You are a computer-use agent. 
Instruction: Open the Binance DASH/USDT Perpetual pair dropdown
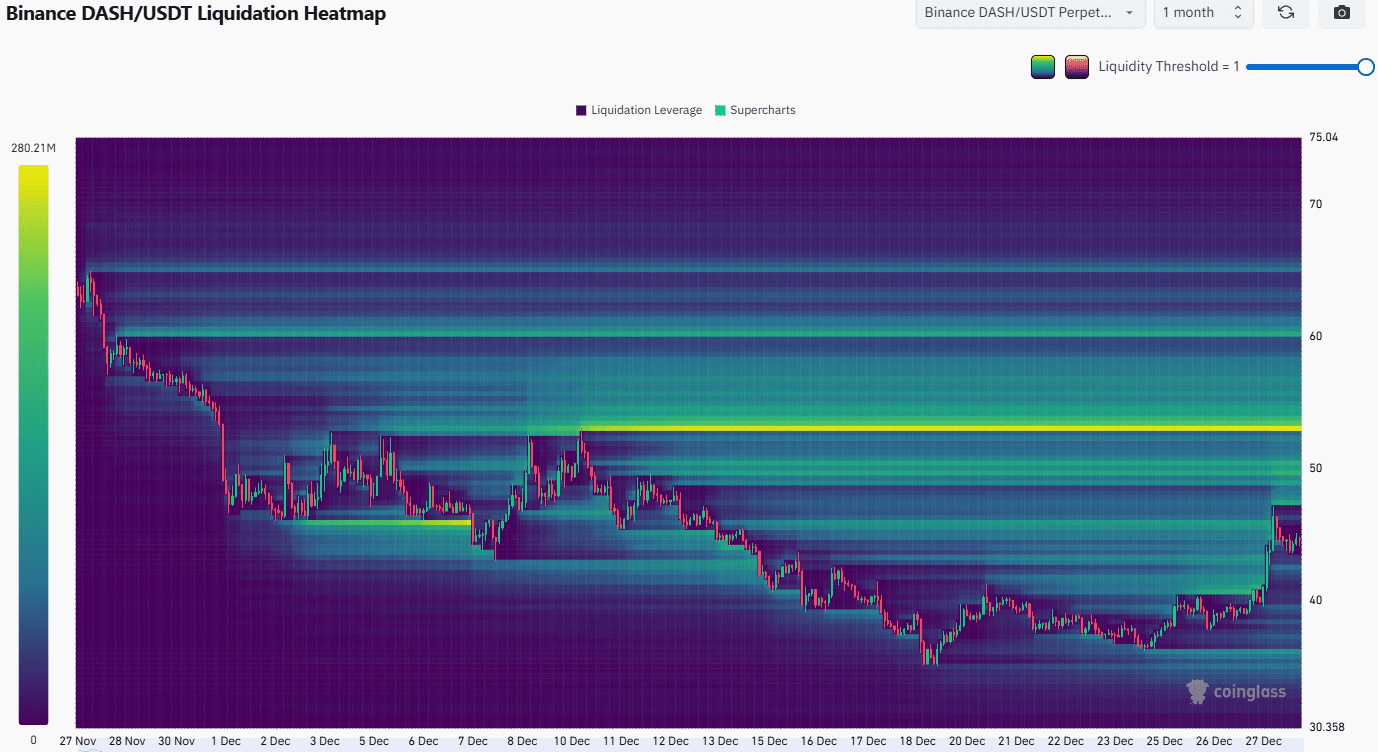(x=1030, y=13)
